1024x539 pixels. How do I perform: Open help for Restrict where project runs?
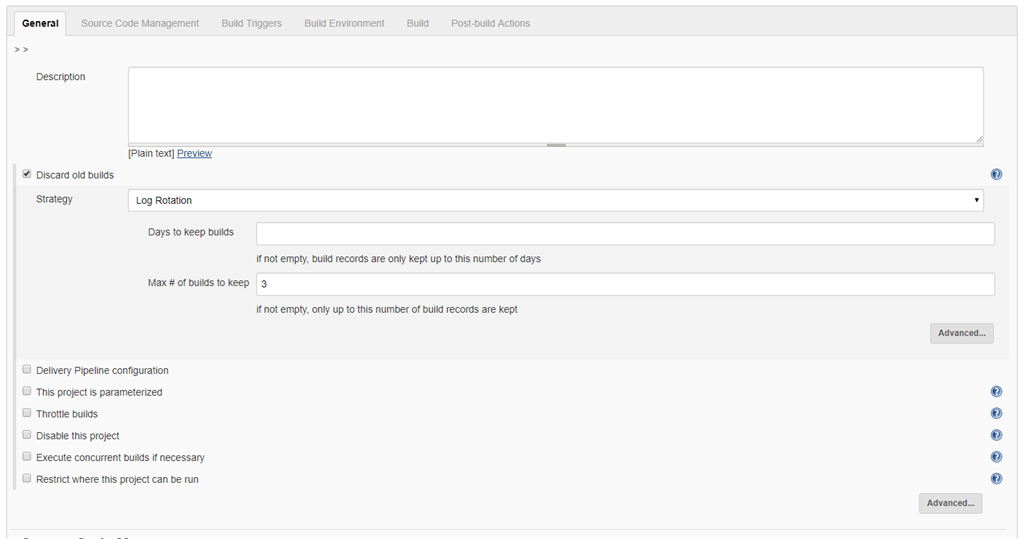click(996, 480)
